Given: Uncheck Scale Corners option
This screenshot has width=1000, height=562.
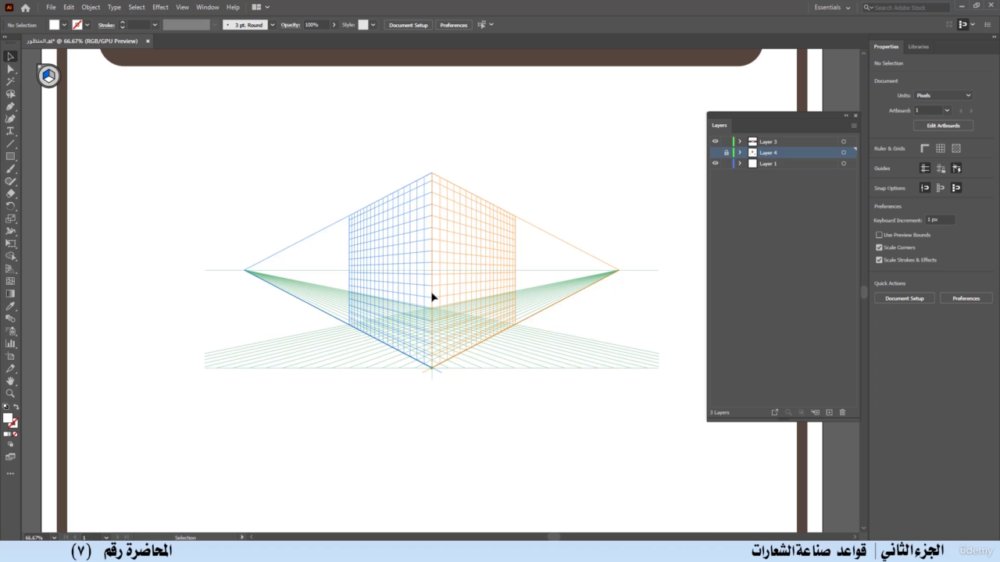Looking at the screenshot, I should pos(879,248).
